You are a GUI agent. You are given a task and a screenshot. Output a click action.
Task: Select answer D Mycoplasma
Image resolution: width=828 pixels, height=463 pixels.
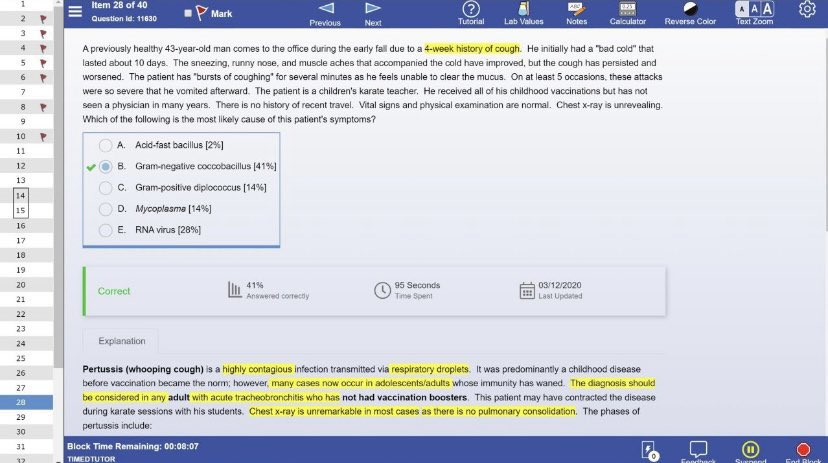(x=106, y=209)
